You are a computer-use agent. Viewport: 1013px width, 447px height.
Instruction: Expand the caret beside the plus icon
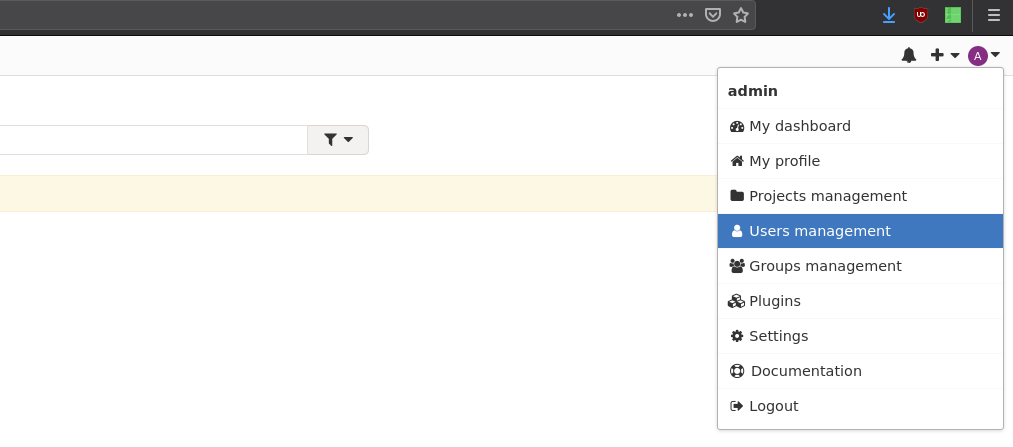point(955,56)
